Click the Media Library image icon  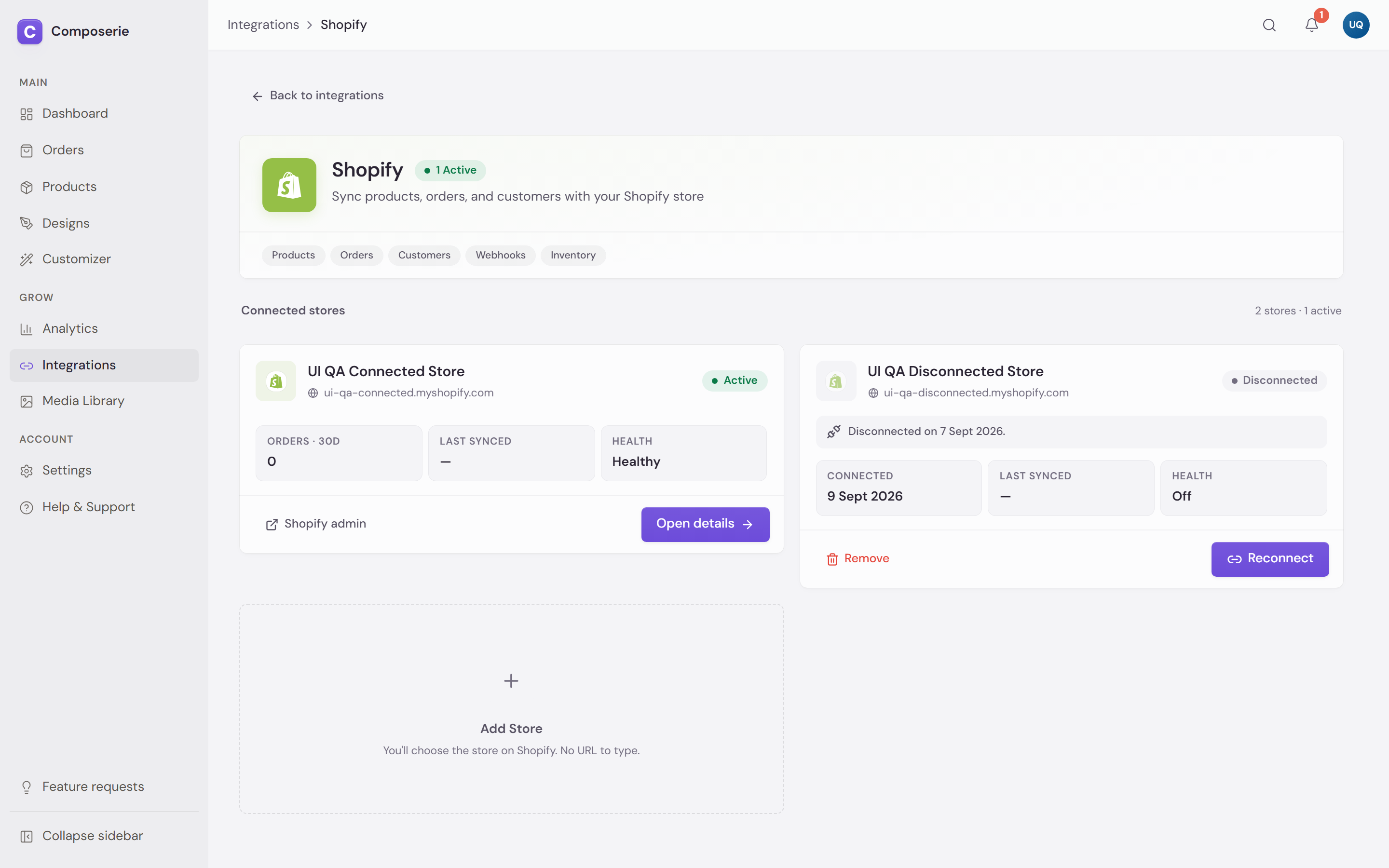tap(27, 401)
